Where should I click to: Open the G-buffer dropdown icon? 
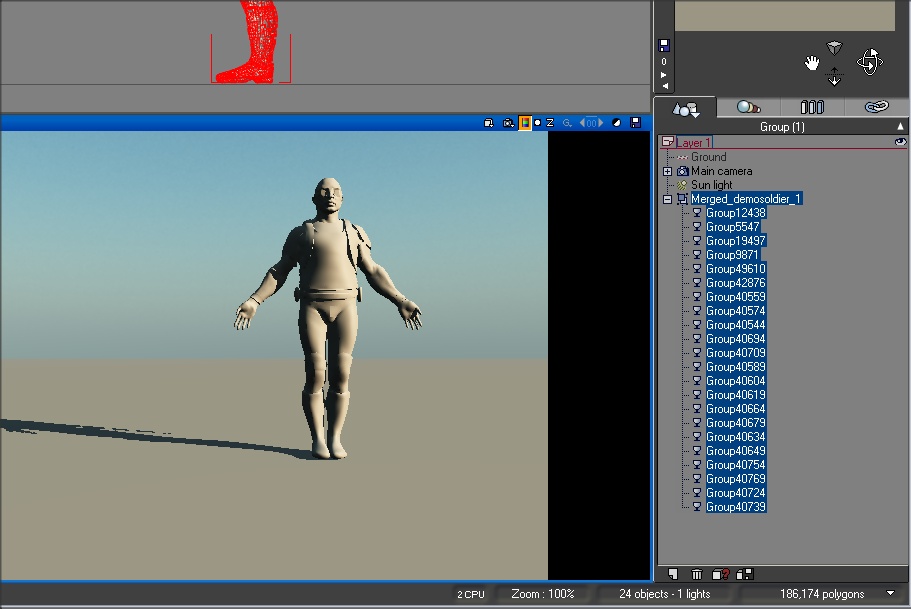567,123
